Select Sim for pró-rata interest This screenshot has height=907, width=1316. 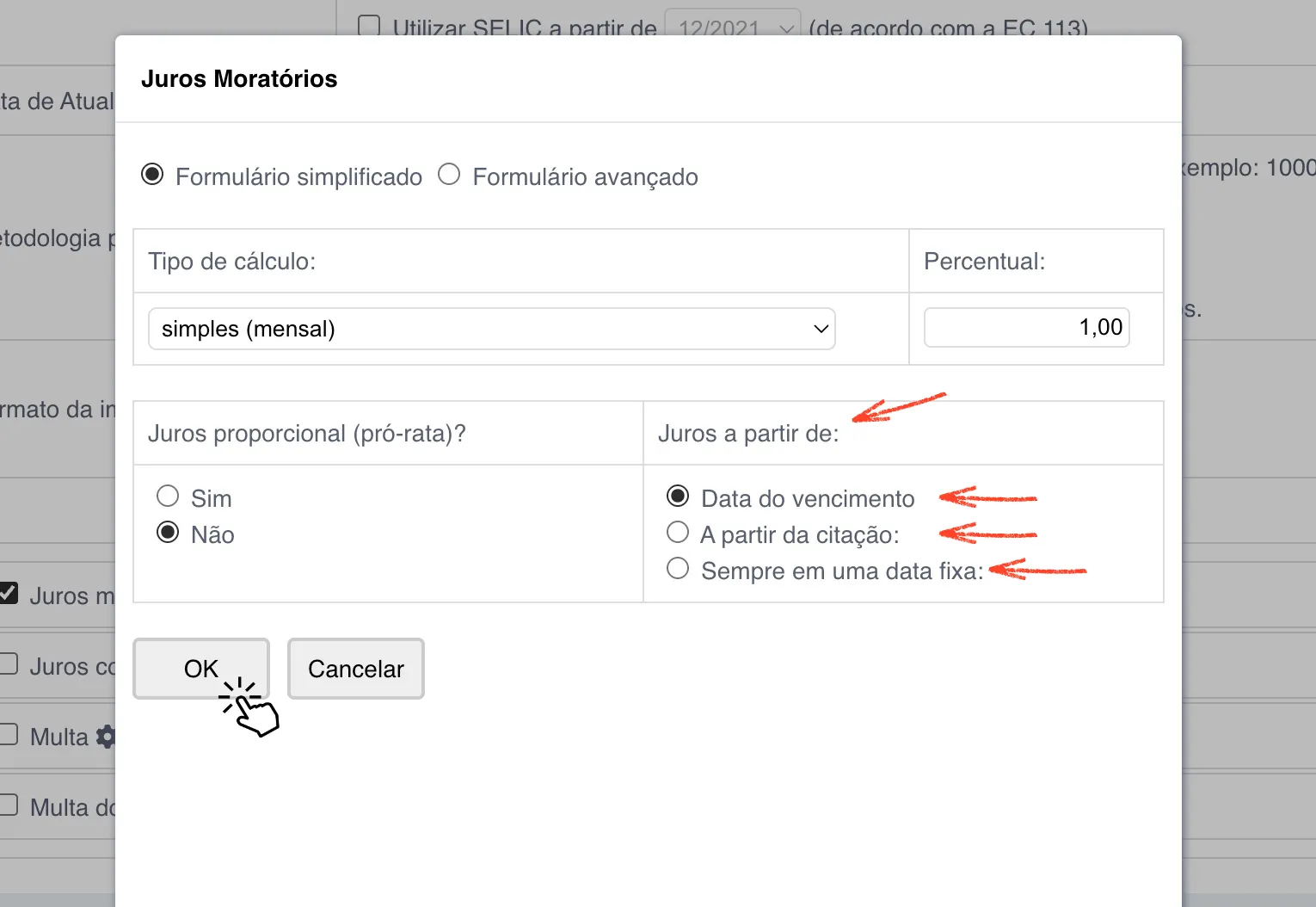coord(168,497)
